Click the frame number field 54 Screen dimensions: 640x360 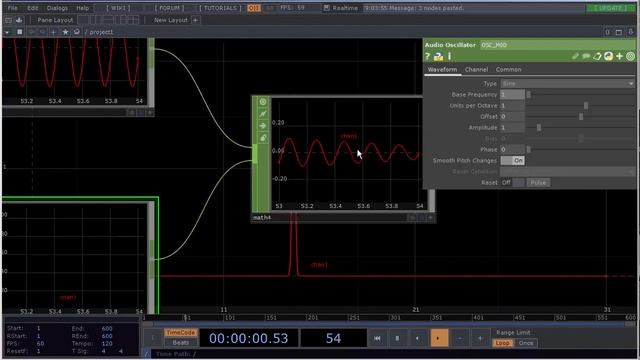coord(333,338)
